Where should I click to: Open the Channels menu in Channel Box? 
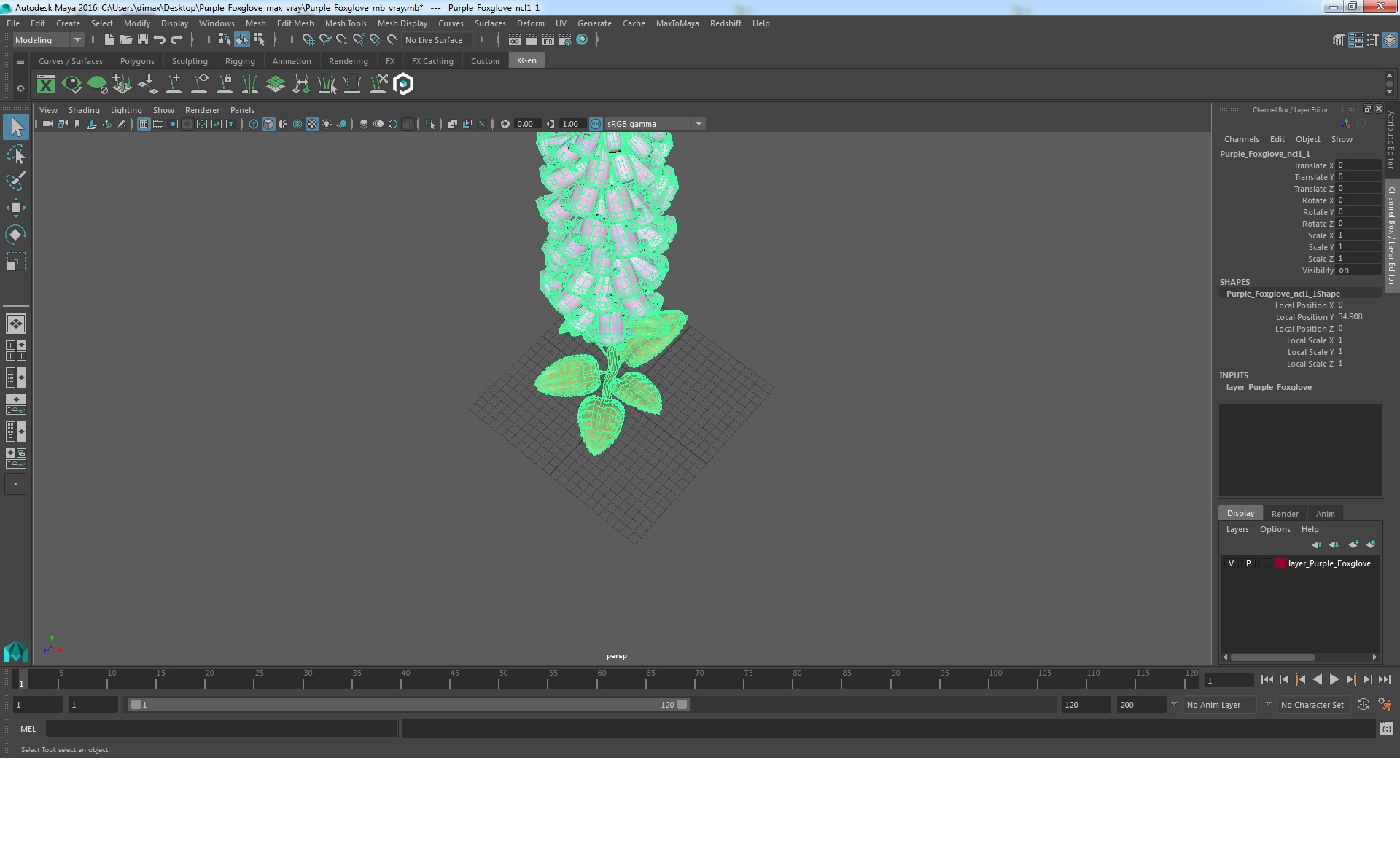[x=1241, y=139]
